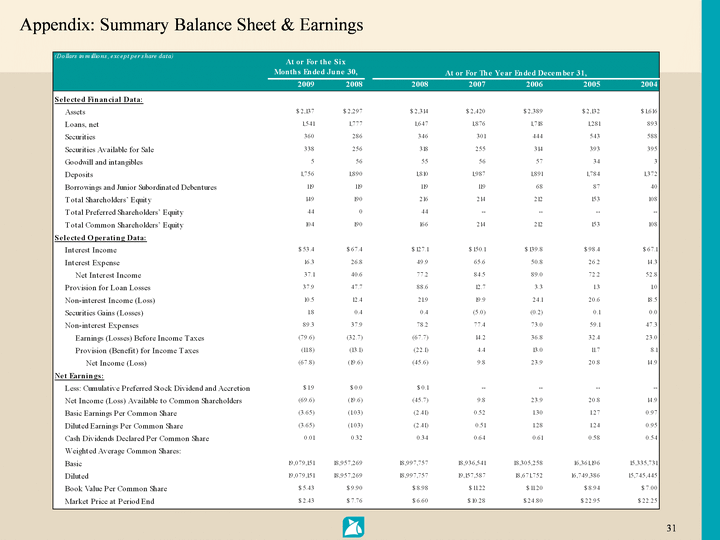
Task: Click the 'Dollars in millions, except per share data' note
Action: (115, 55)
